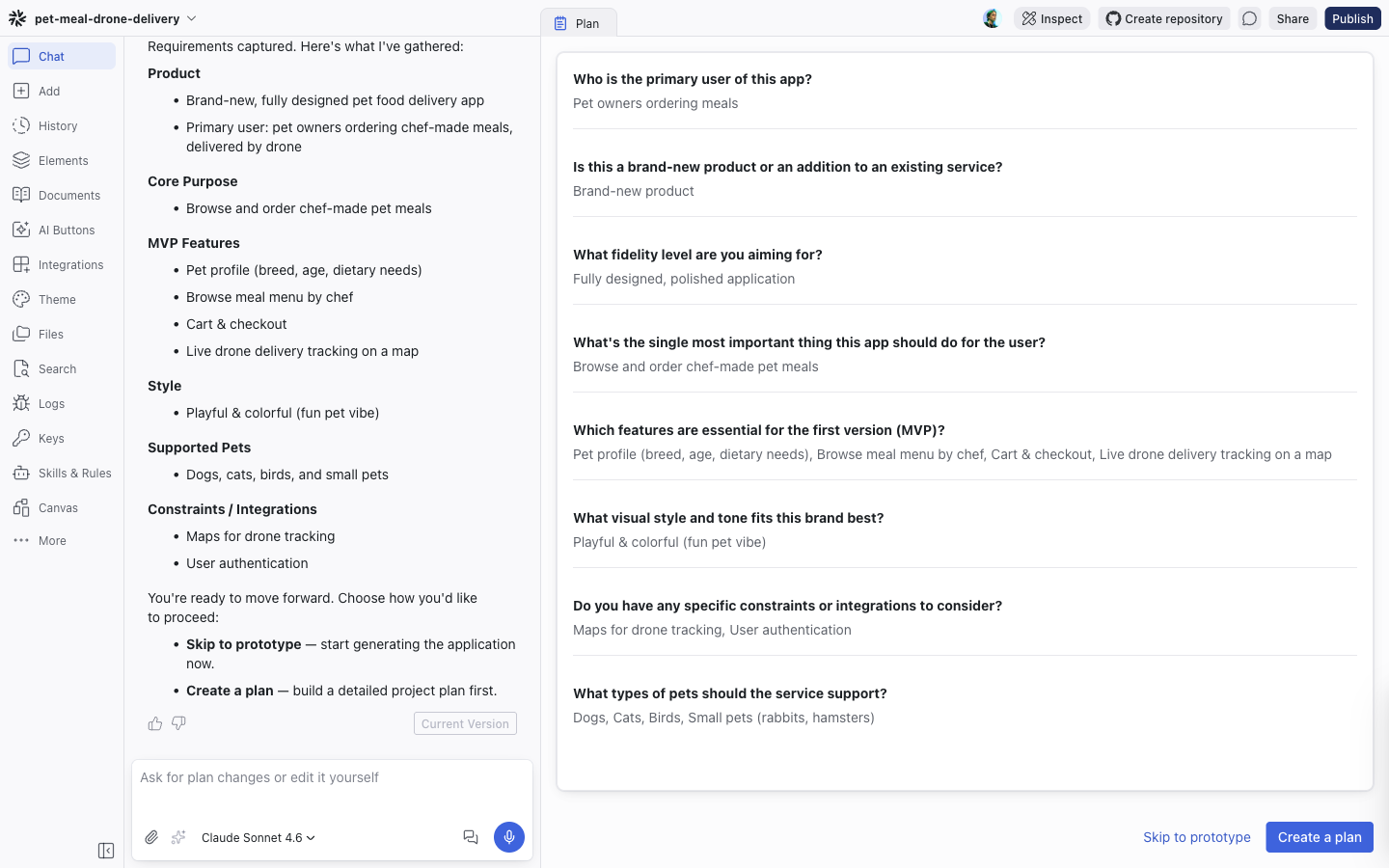Open AI Buttons section

(62, 230)
